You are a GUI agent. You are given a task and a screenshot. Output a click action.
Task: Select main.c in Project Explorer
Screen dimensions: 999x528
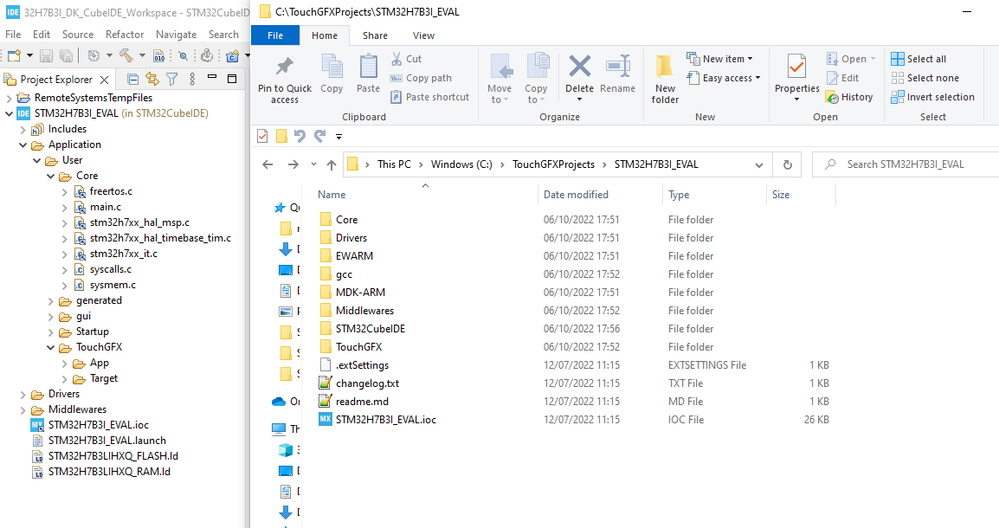105,207
